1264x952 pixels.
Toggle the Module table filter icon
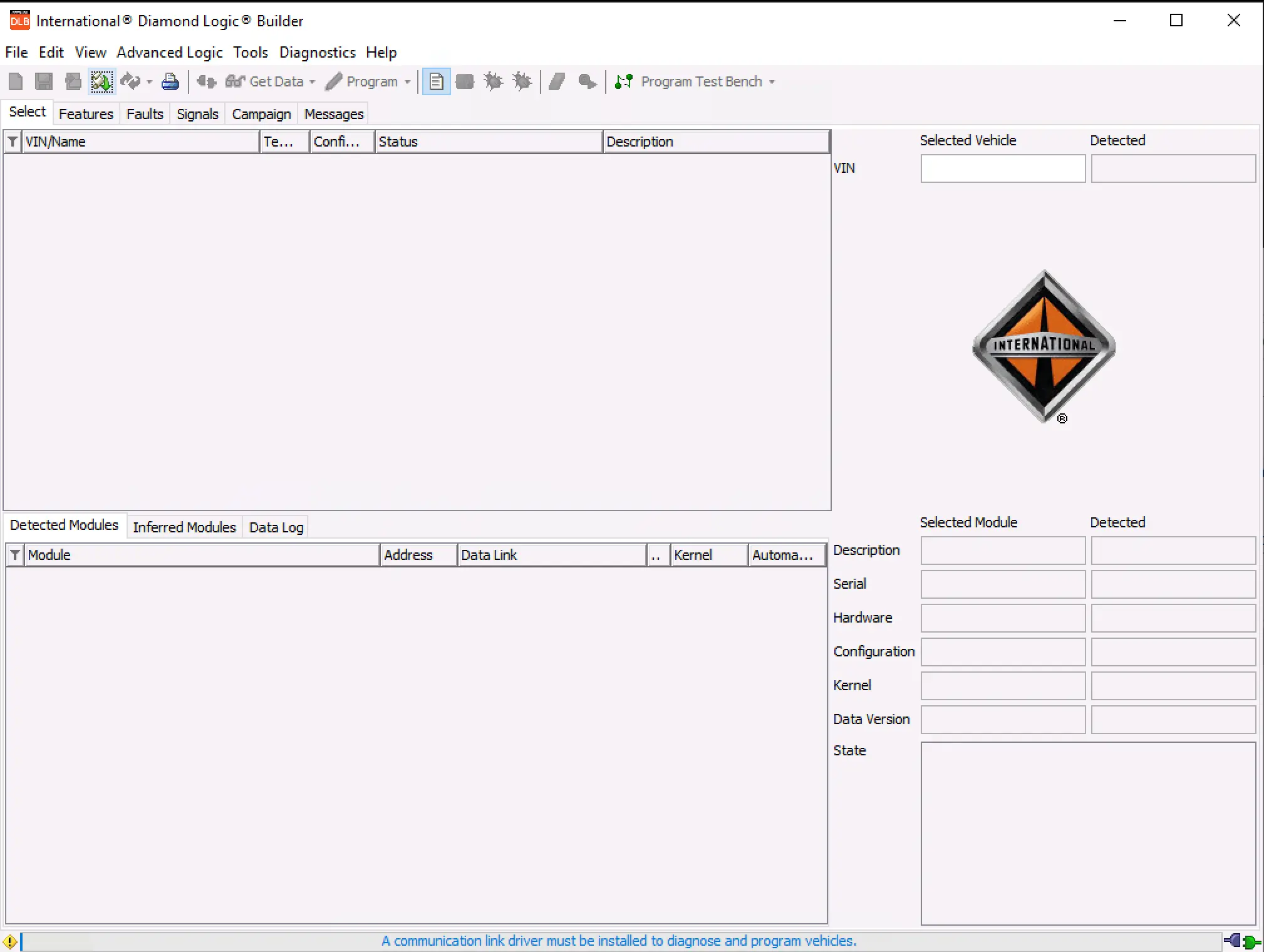pyautogui.click(x=15, y=555)
